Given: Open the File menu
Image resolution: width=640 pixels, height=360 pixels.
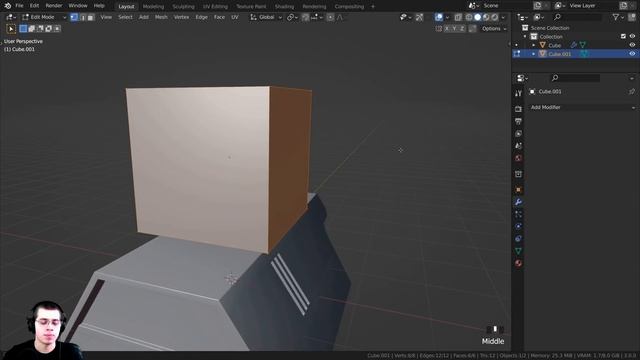Looking at the screenshot, I should (19, 6).
